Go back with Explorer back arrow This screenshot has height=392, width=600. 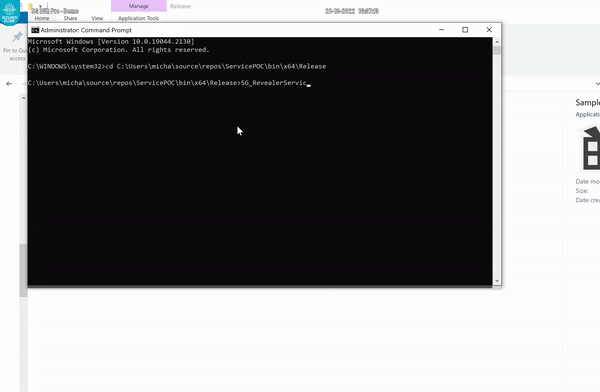tap(9, 84)
